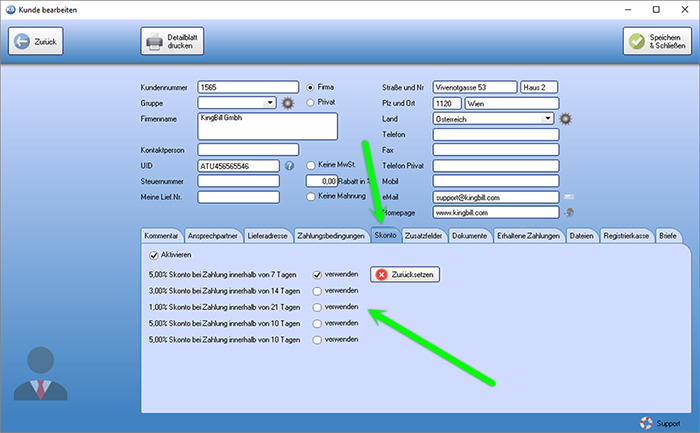Switch to the Lieferadresse tab
The image size is (700, 433).
click(x=267, y=236)
